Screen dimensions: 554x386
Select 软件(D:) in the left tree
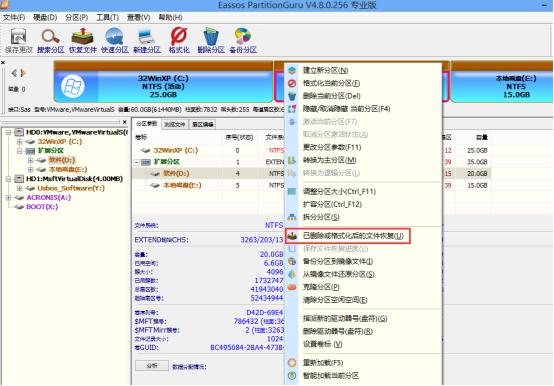pyautogui.click(x=62, y=160)
